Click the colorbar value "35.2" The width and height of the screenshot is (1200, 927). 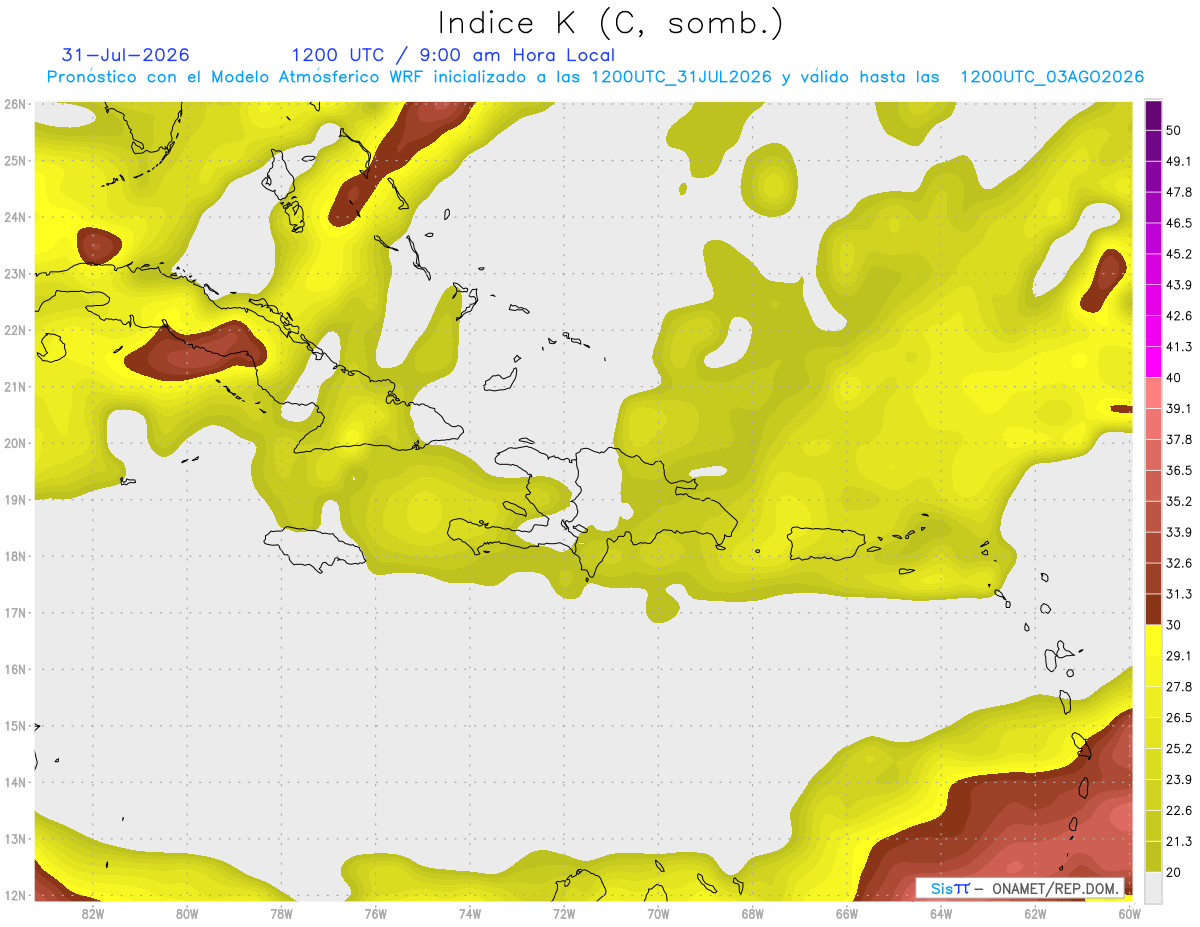(x=1179, y=501)
